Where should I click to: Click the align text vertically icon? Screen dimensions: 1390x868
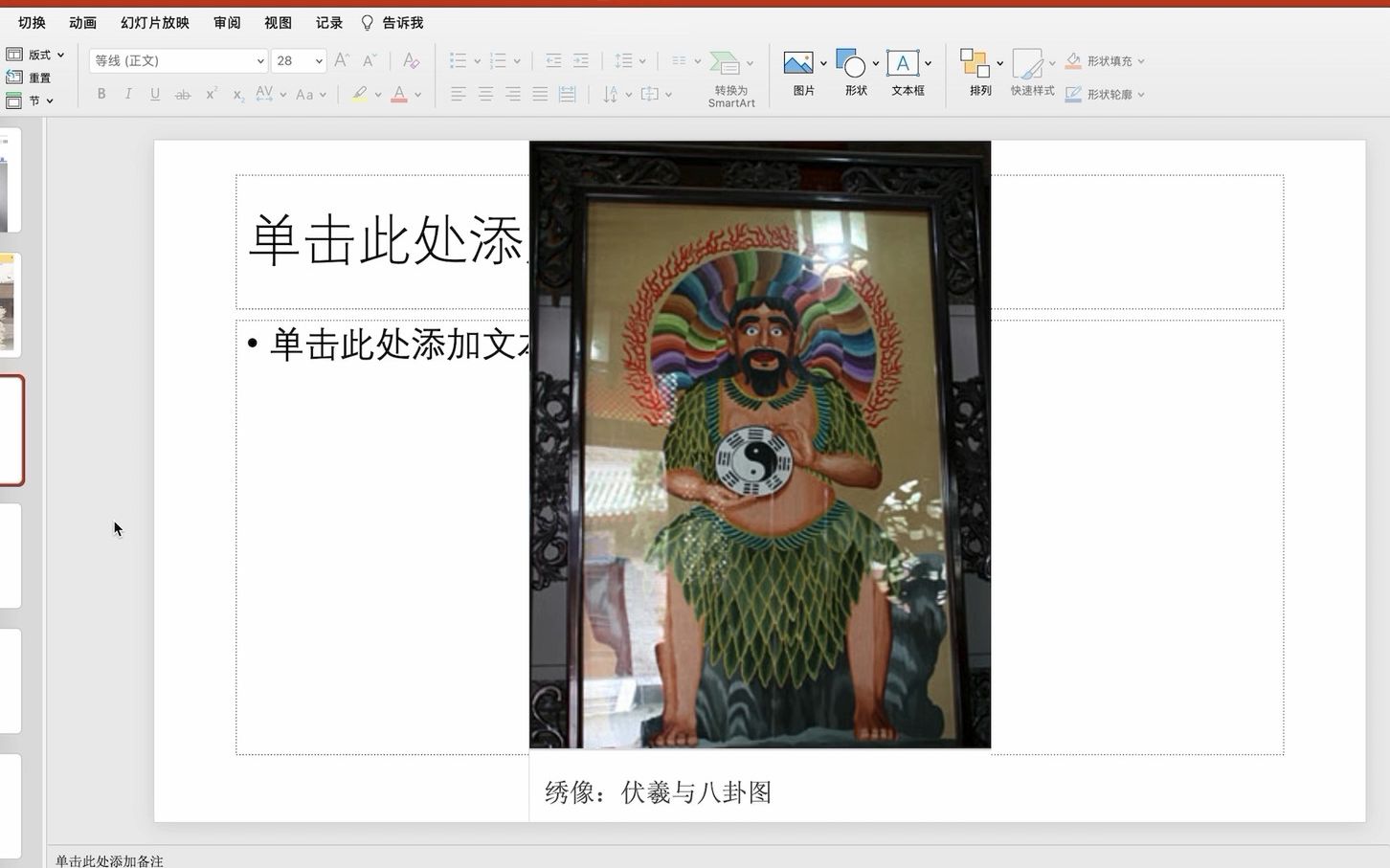coord(650,94)
